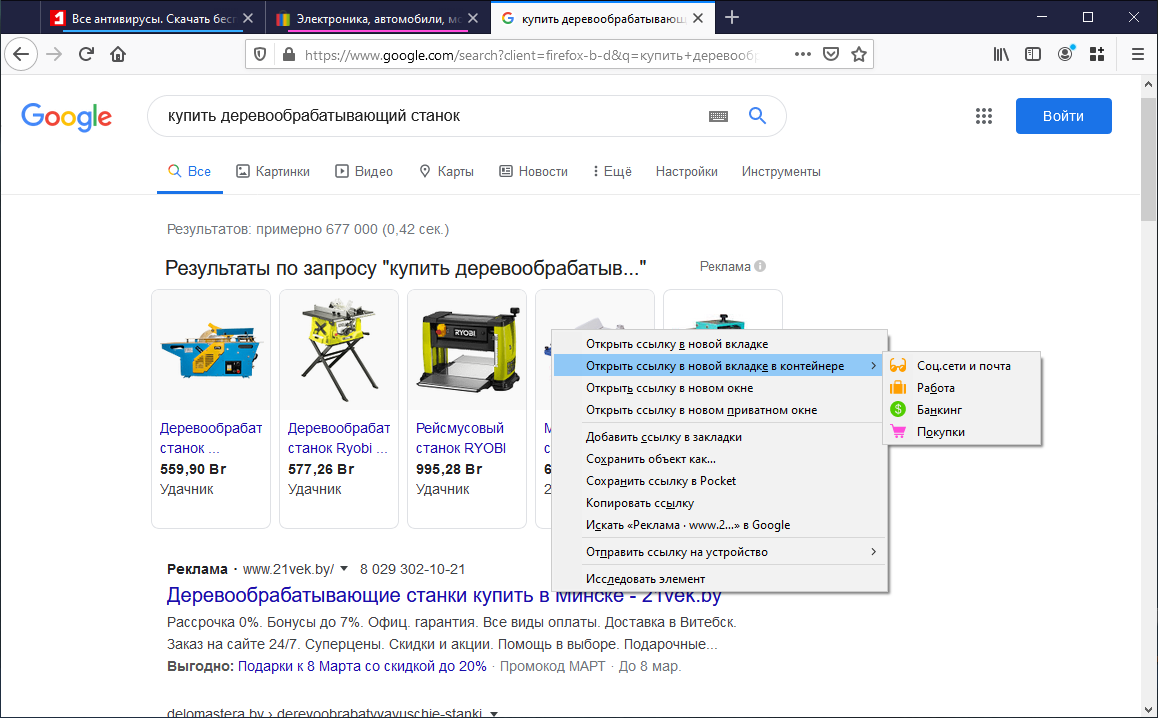Click the yellow Ryobi table saw thumbnail

click(x=339, y=349)
